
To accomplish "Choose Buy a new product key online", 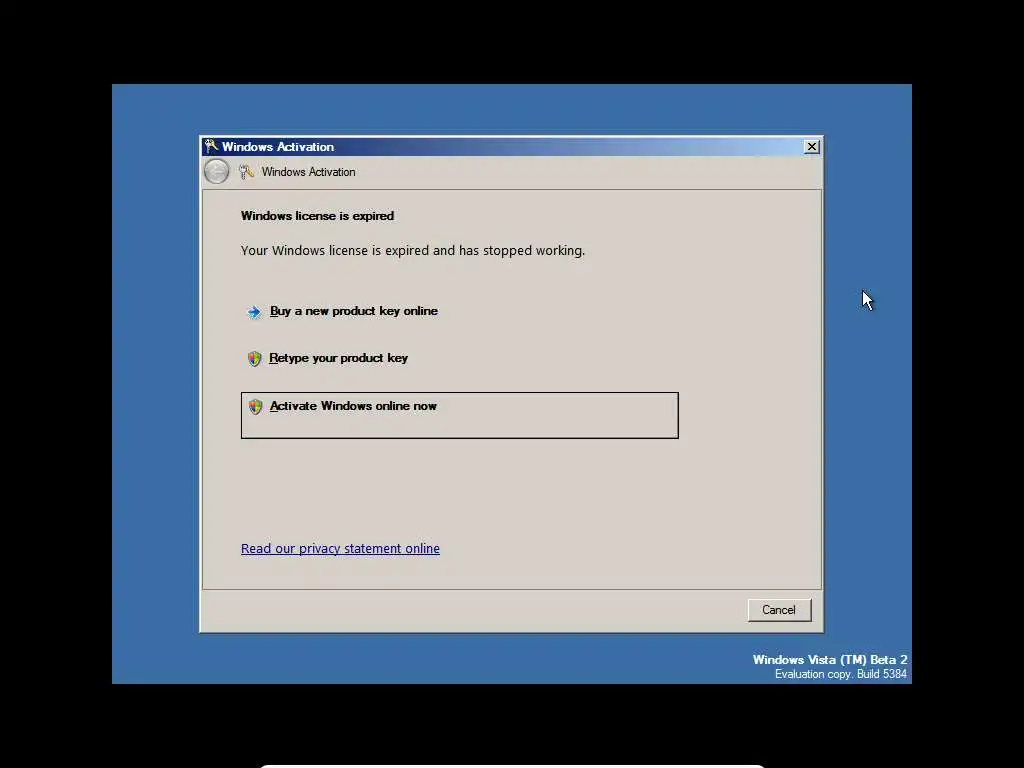I will click(x=353, y=311).
